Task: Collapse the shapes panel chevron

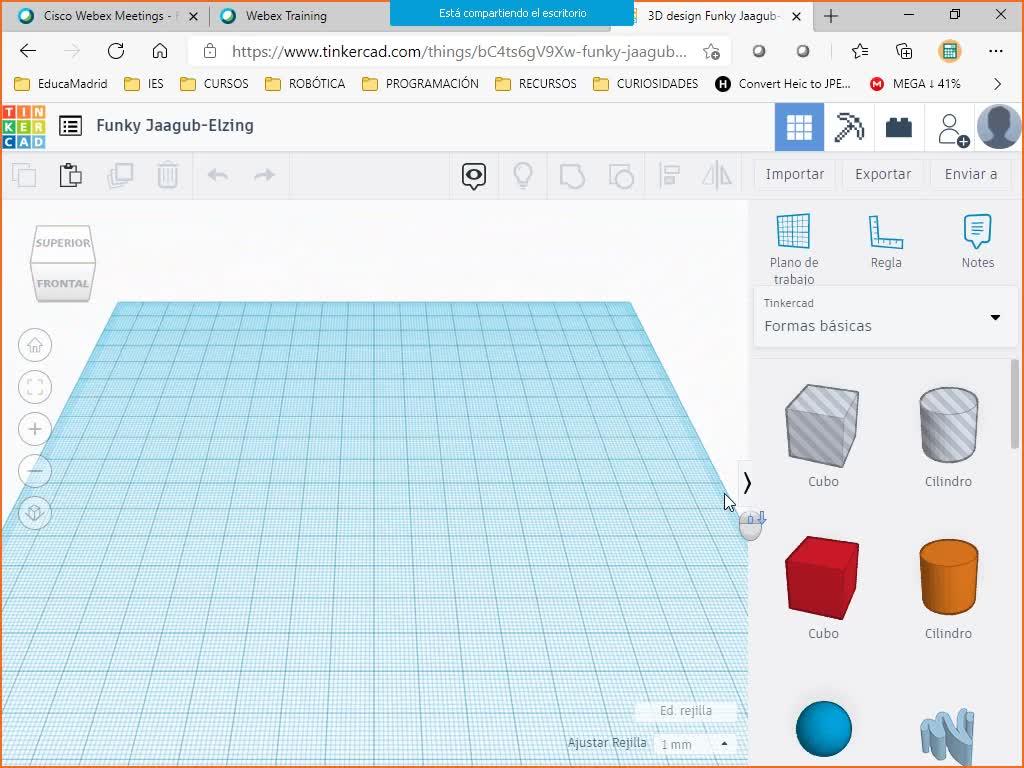Action: point(746,483)
